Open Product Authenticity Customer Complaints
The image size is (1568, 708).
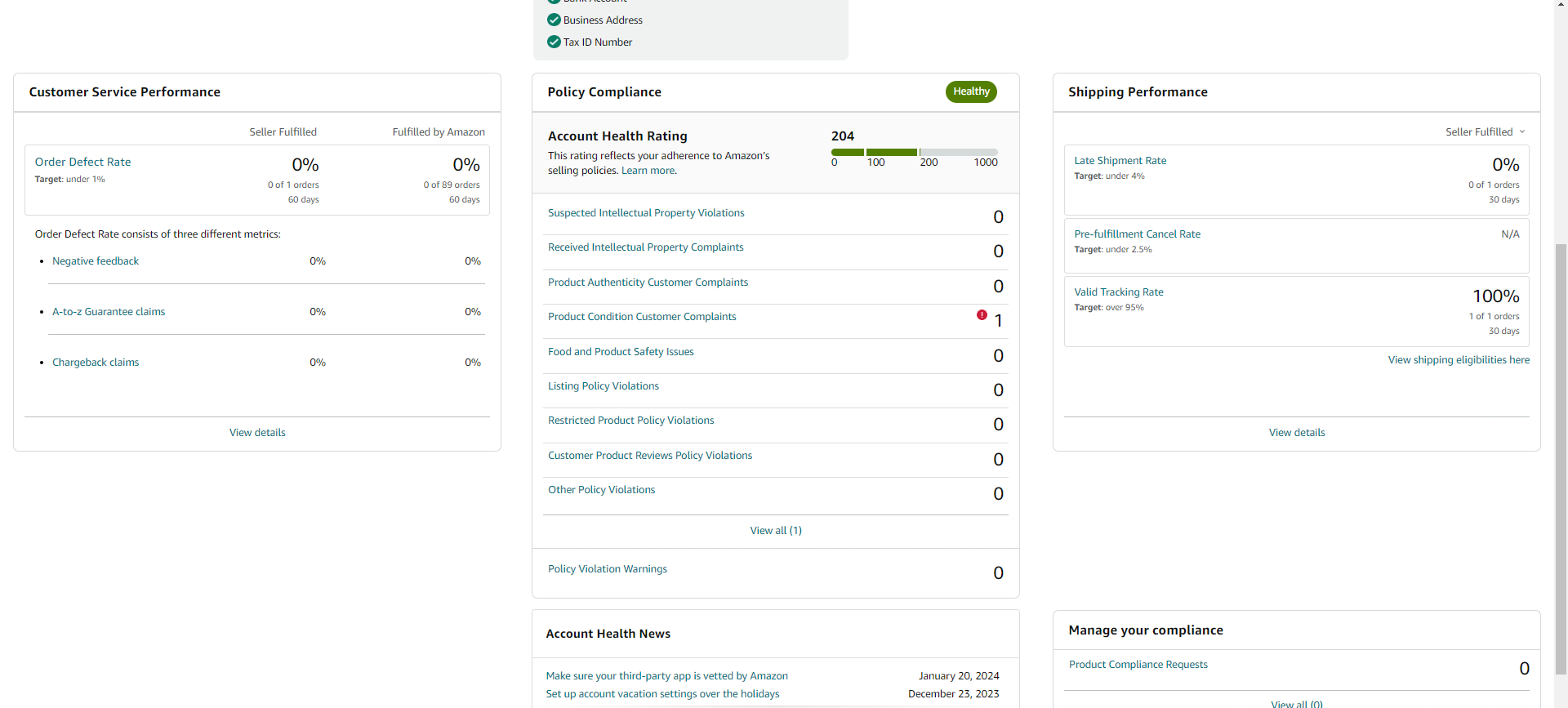(x=648, y=283)
